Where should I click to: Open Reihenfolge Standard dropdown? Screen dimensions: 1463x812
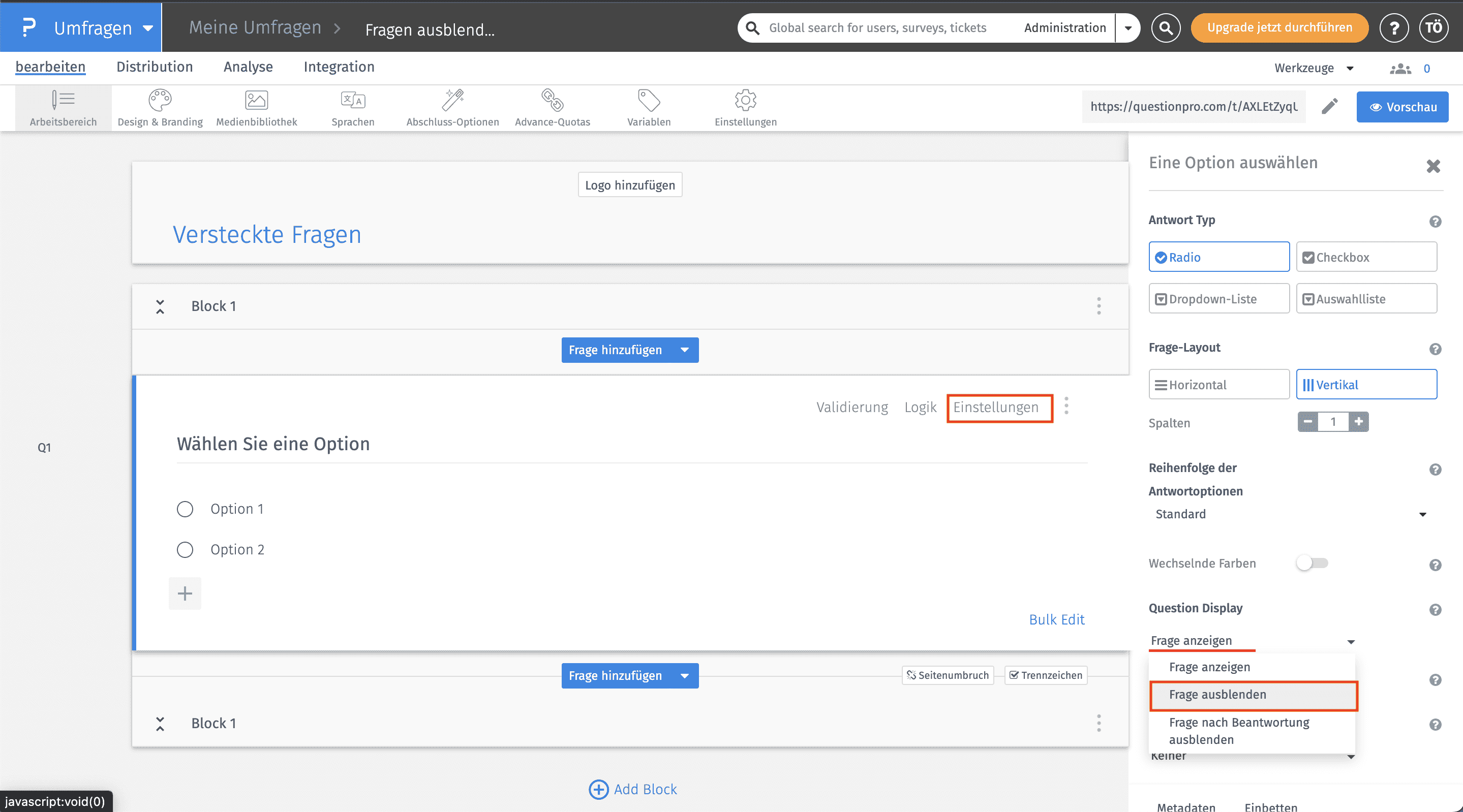click(x=1289, y=514)
